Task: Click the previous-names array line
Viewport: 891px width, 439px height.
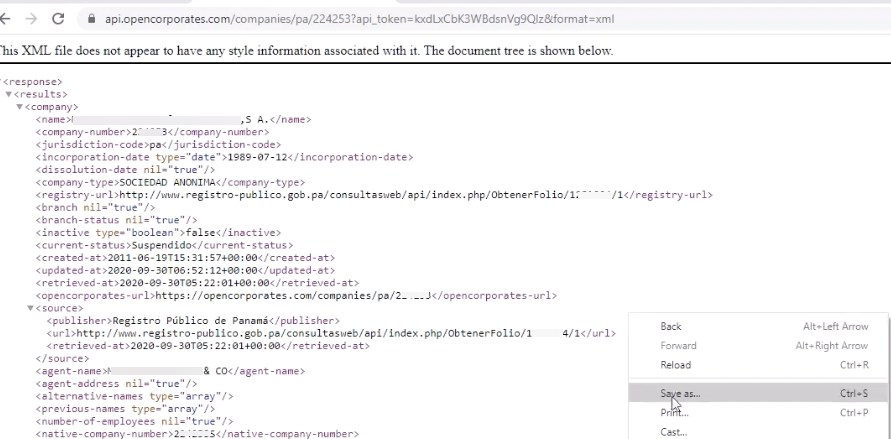Action: [x=125, y=408]
